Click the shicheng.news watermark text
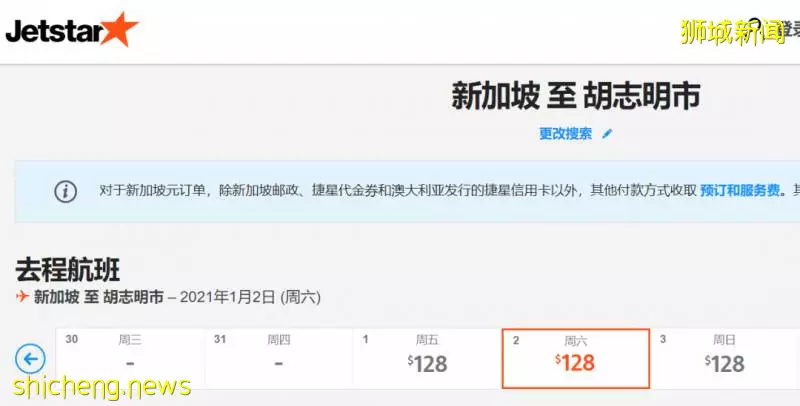The height and width of the screenshot is (406, 800). 102,387
